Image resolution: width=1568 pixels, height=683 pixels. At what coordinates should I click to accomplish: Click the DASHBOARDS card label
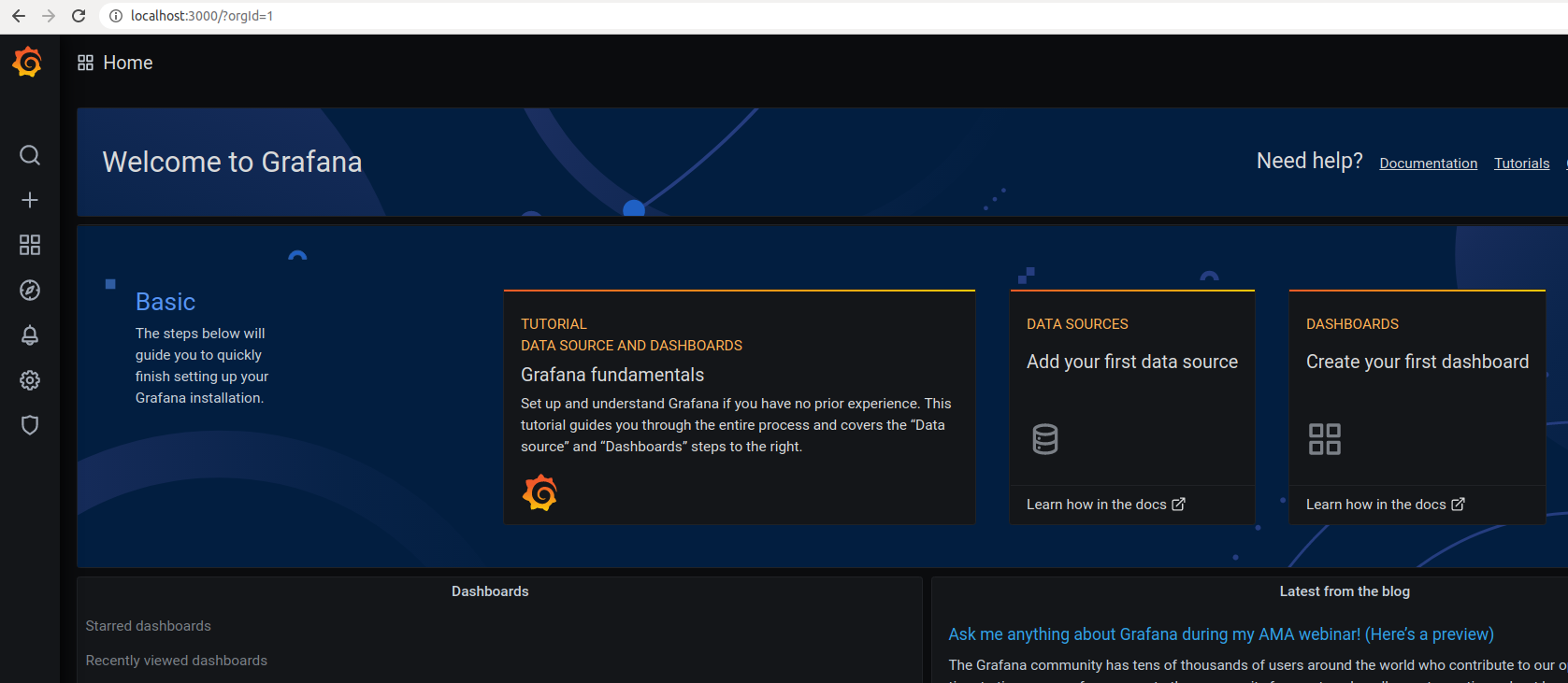click(x=1352, y=324)
